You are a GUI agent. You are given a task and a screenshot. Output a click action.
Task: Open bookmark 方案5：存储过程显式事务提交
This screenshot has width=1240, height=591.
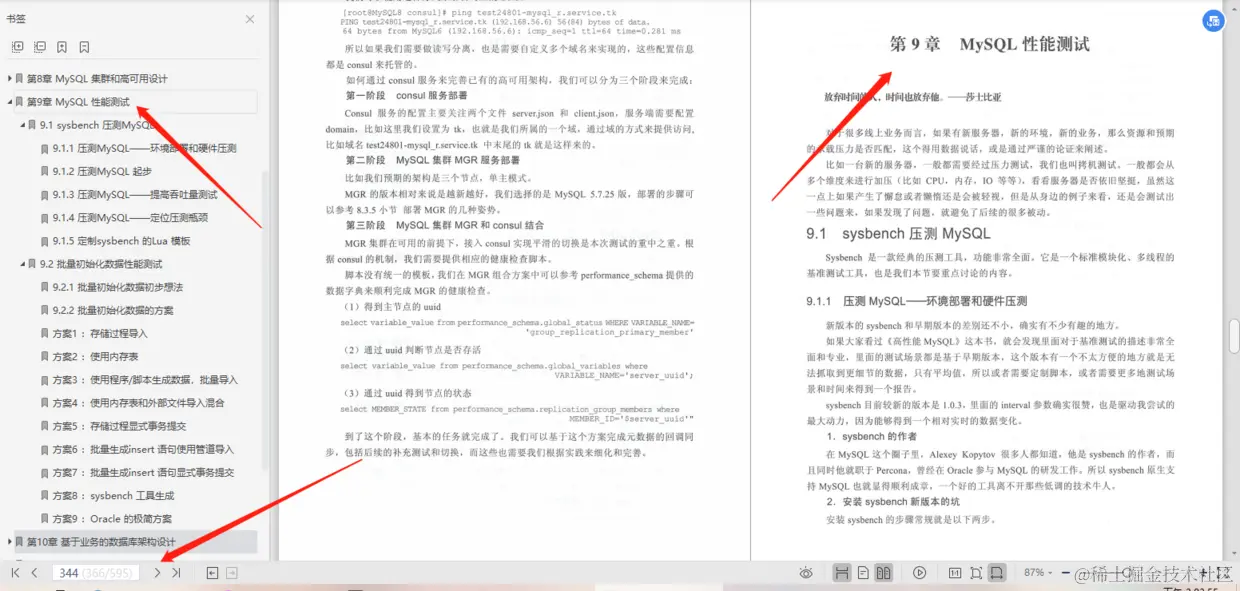click(118, 426)
